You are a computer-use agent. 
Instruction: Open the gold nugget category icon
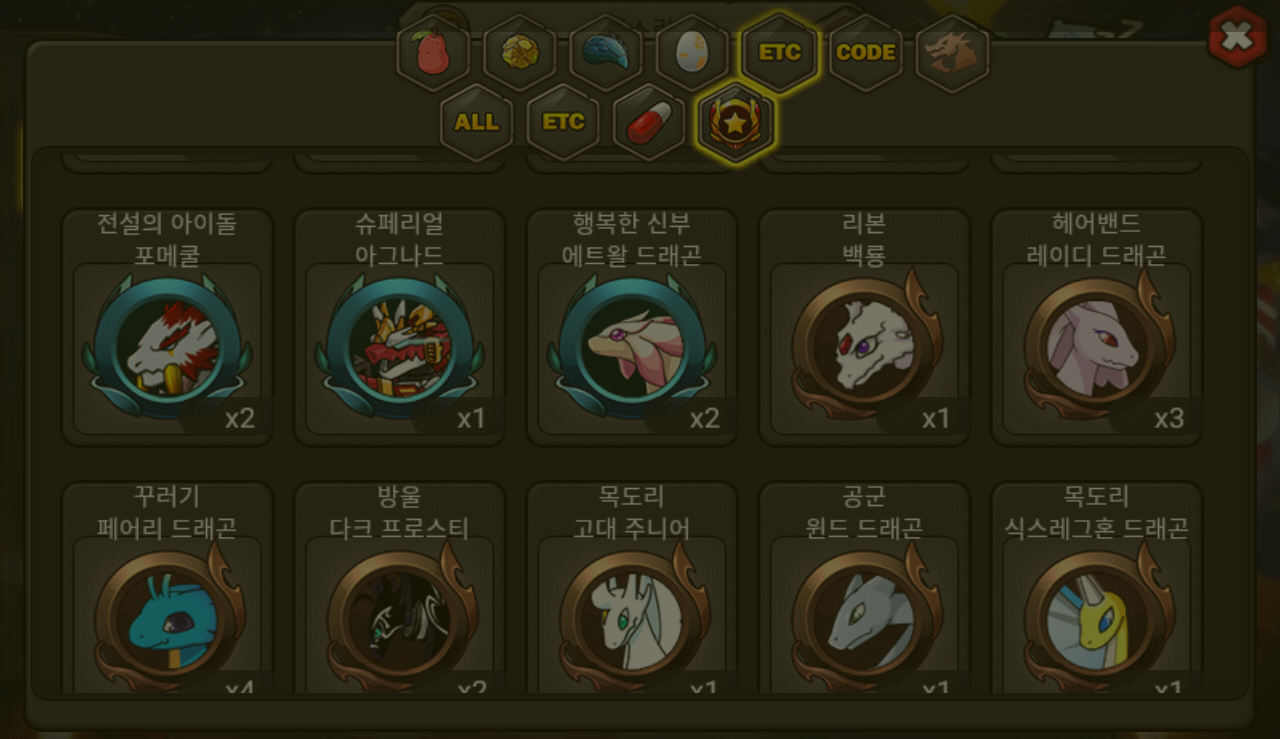[x=520, y=53]
